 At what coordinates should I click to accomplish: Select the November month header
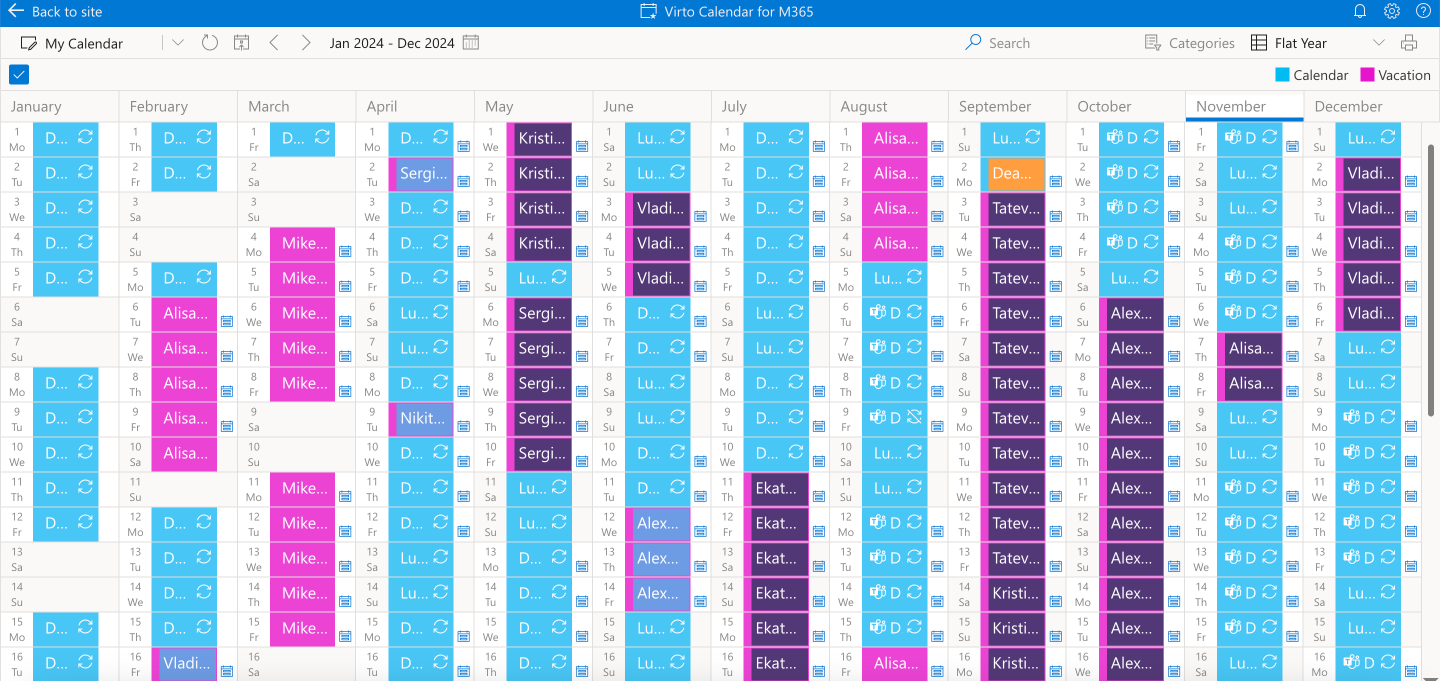[1244, 106]
